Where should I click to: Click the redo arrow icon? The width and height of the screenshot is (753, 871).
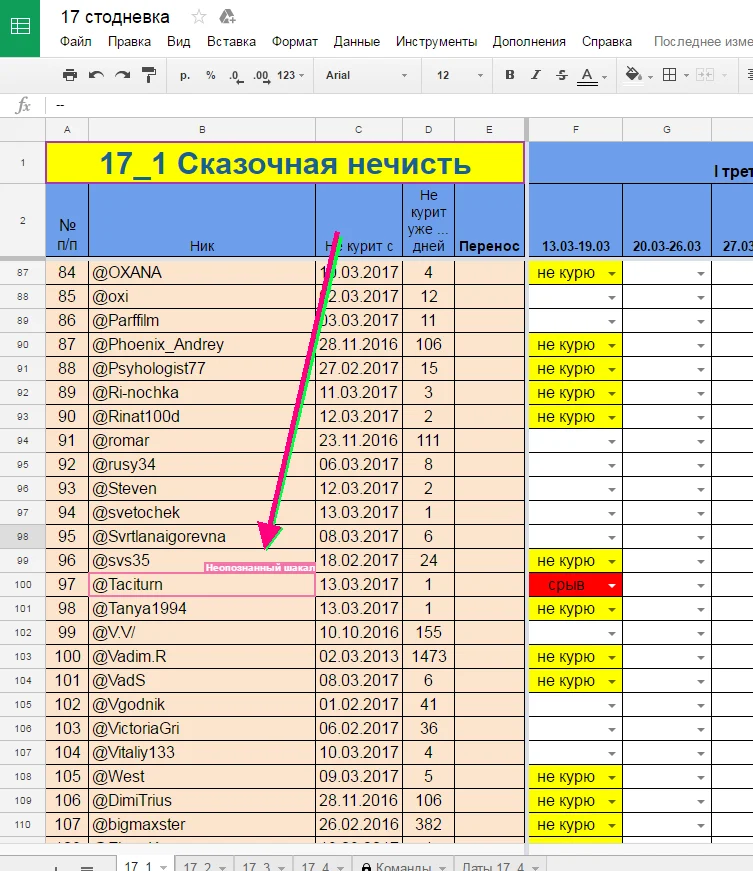click(122, 75)
